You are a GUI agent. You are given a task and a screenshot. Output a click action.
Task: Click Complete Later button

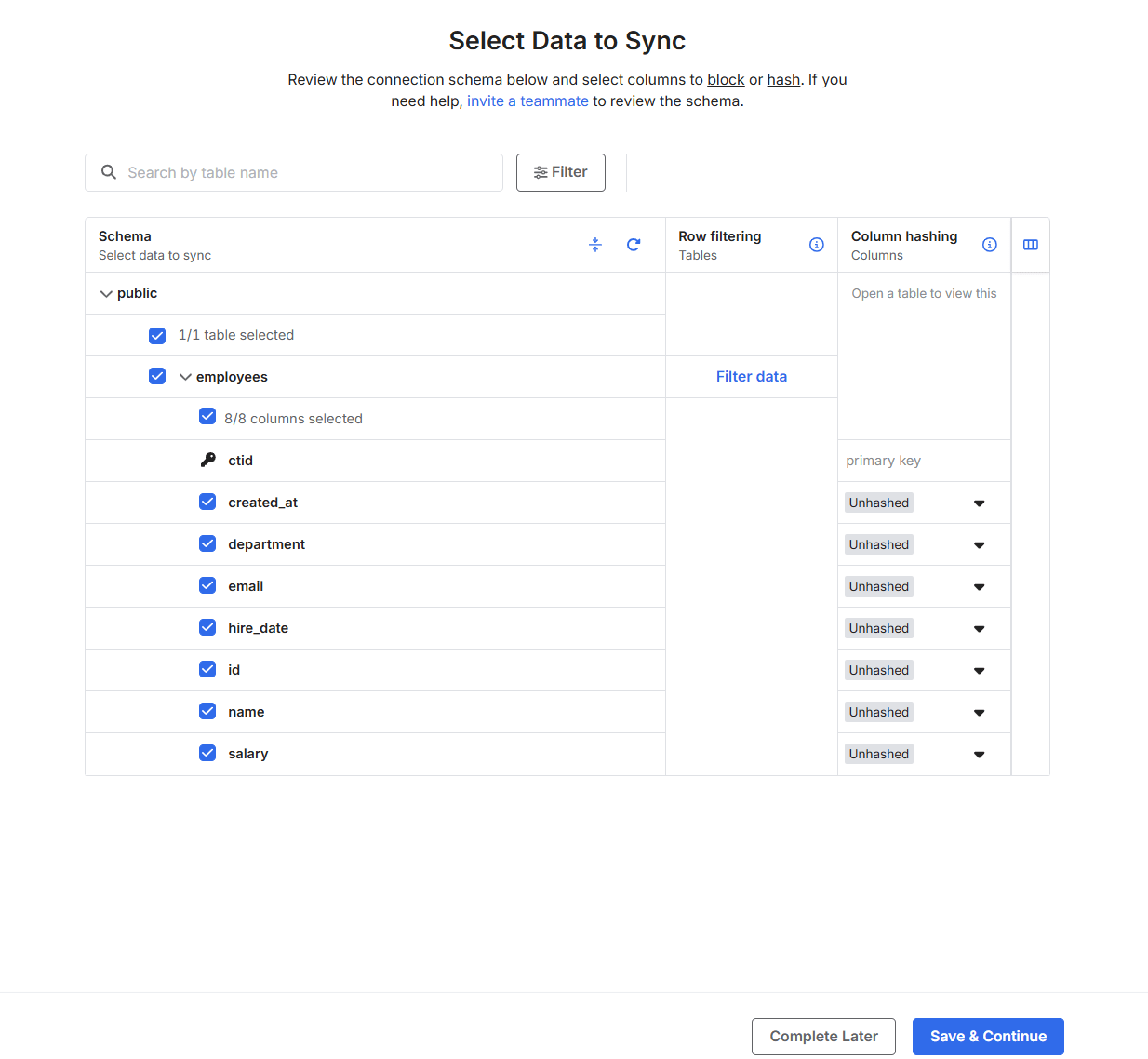click(823, 1037)
